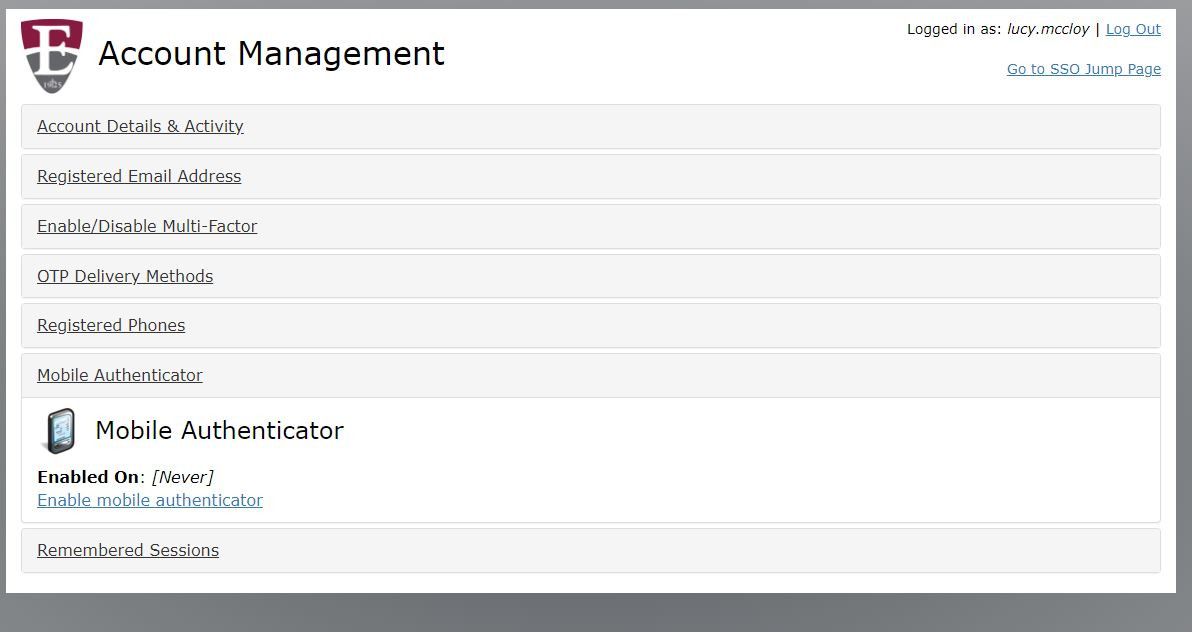
Task: Click the Enabled On label
Action: 87,477
